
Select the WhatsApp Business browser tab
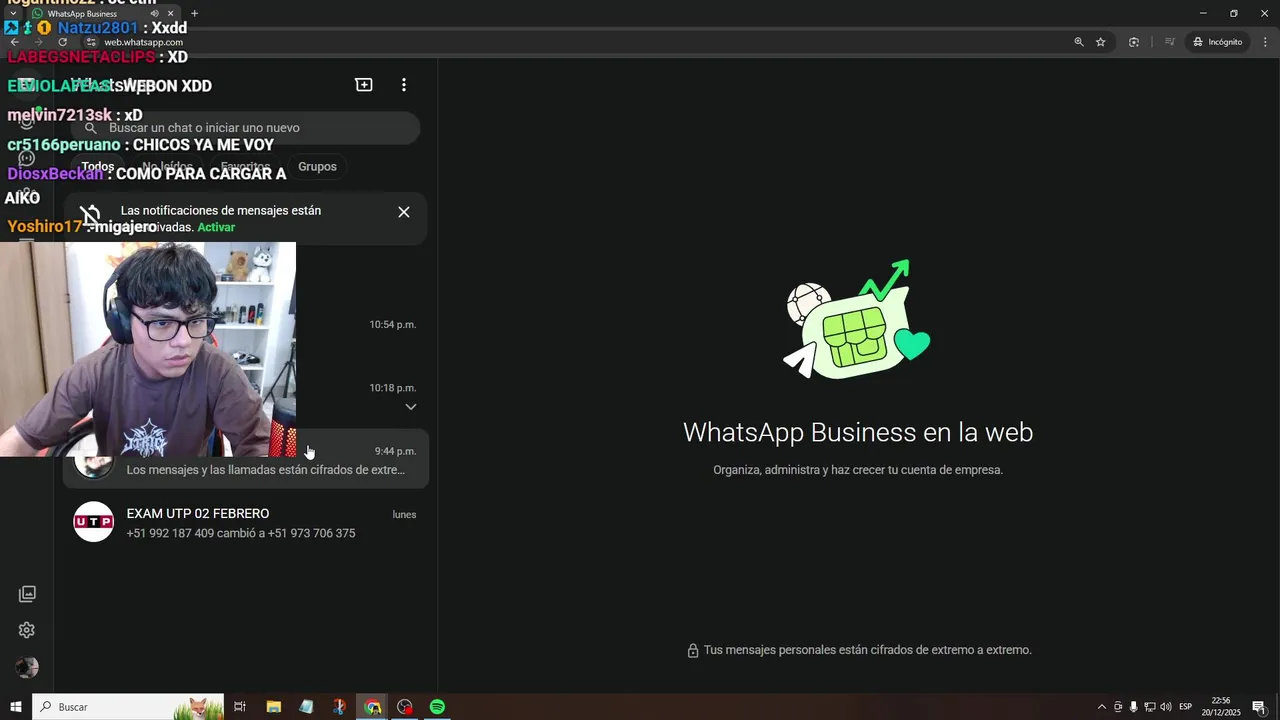point(103,13)
